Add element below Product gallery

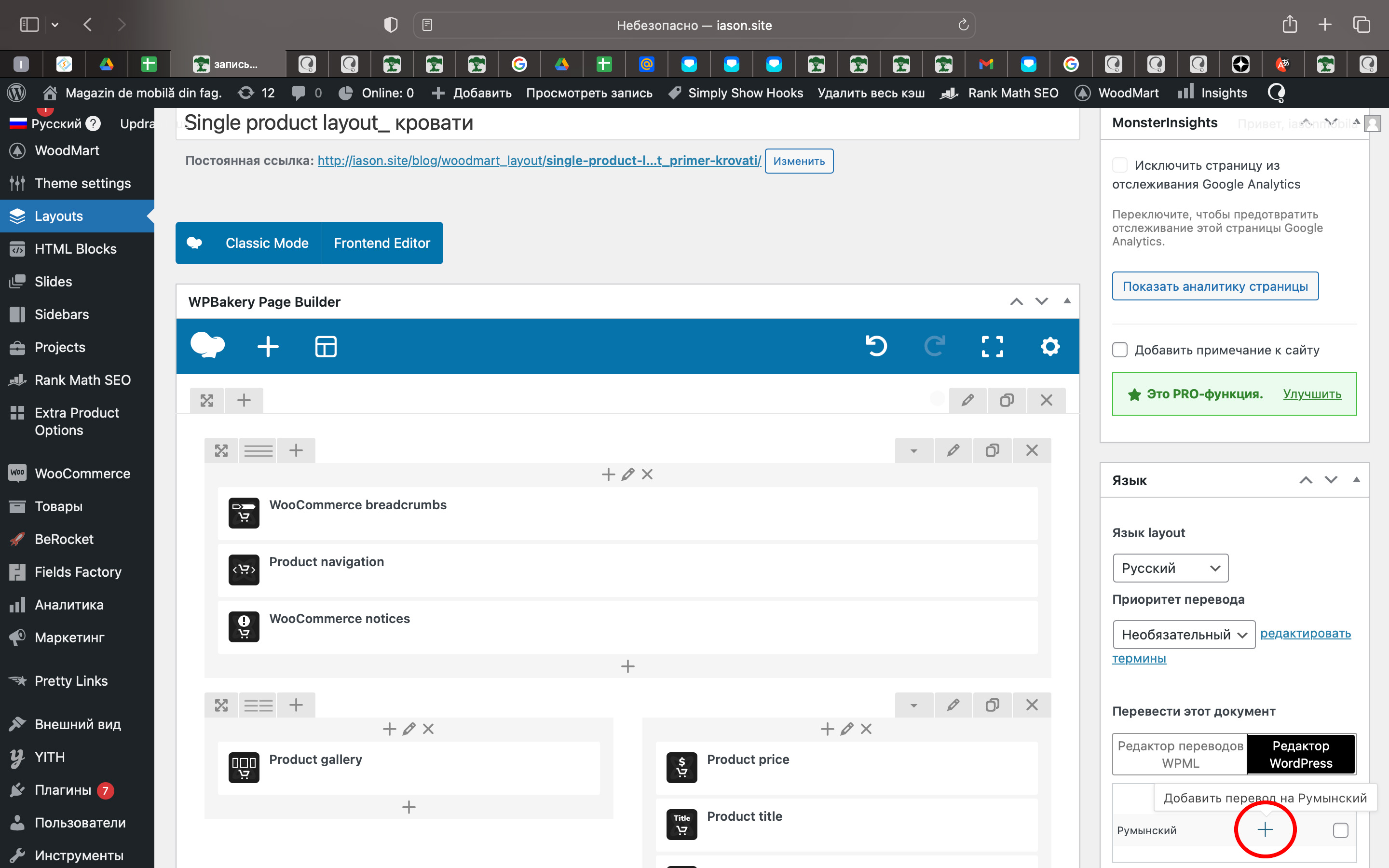pos(409,807)
